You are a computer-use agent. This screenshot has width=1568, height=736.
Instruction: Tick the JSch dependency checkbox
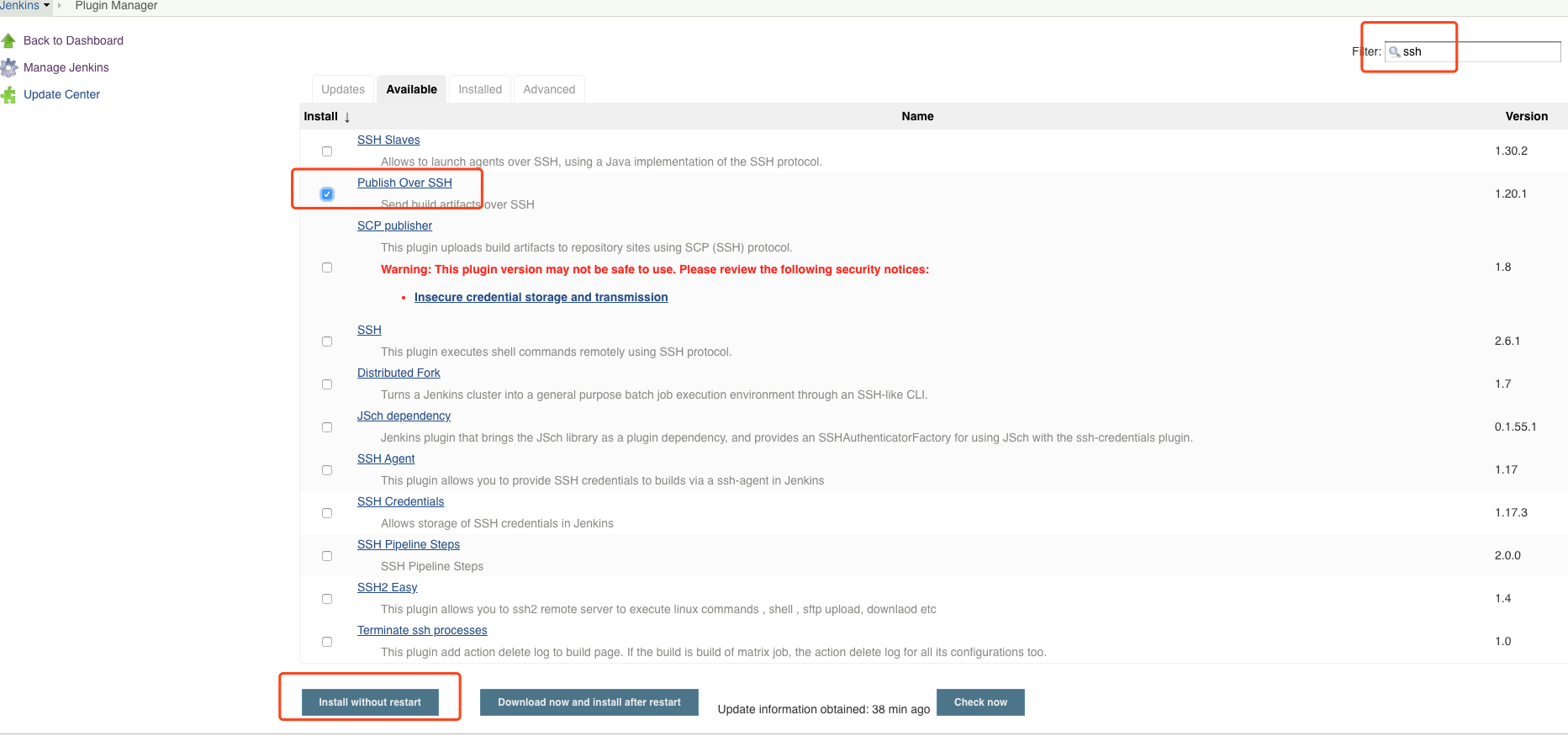(x=327, y=427)
